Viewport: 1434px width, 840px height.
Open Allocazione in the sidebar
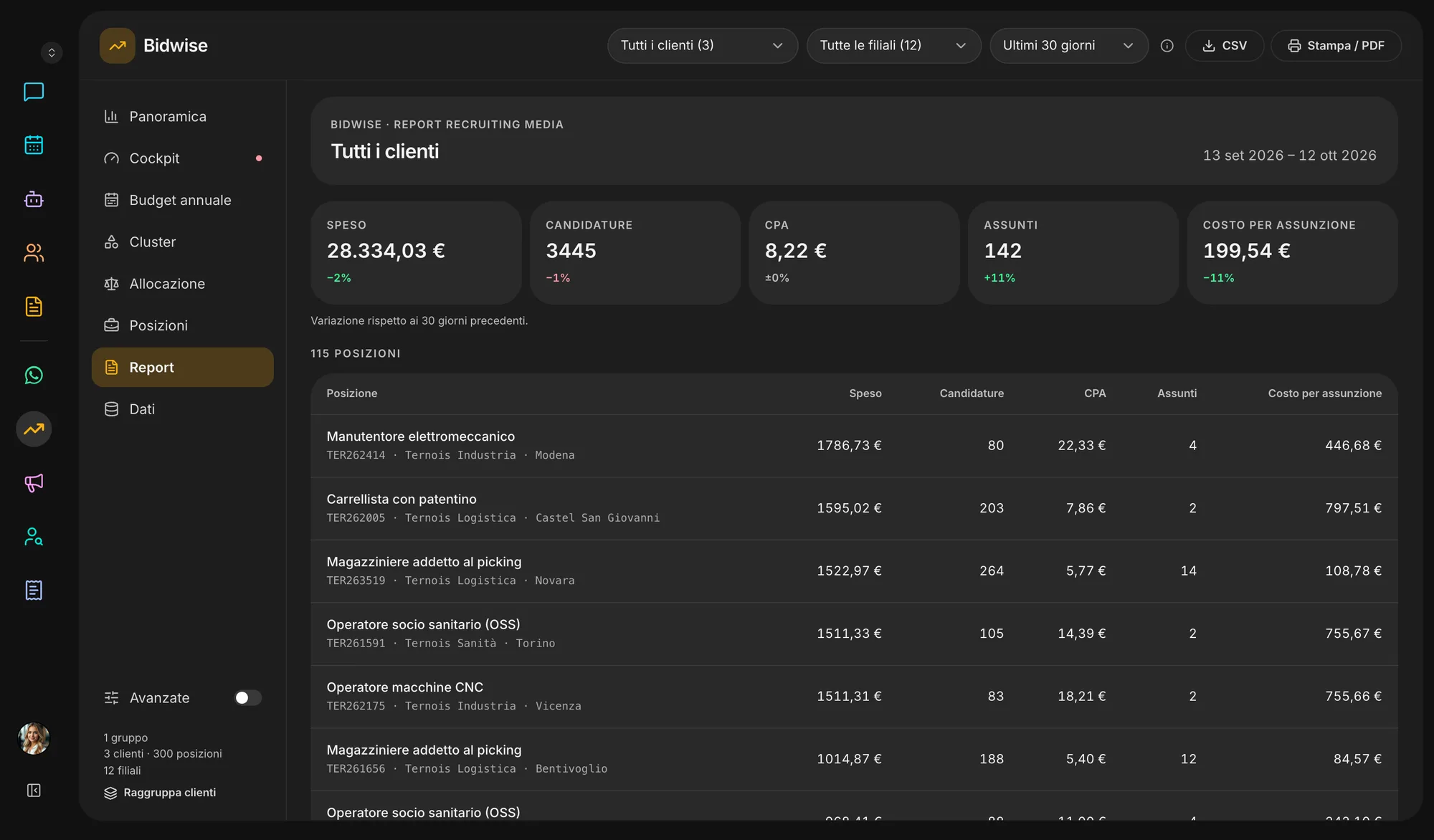coord(183,284)
